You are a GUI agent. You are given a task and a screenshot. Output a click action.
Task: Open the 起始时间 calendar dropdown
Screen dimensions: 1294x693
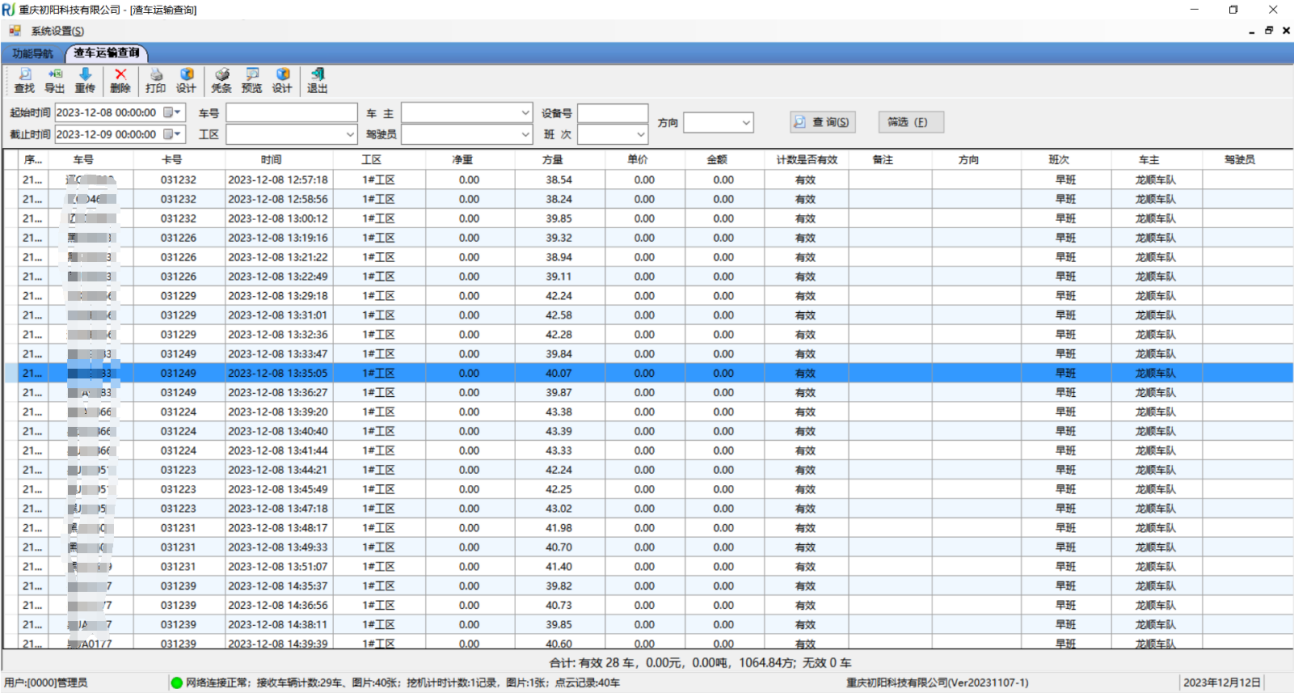173,113
